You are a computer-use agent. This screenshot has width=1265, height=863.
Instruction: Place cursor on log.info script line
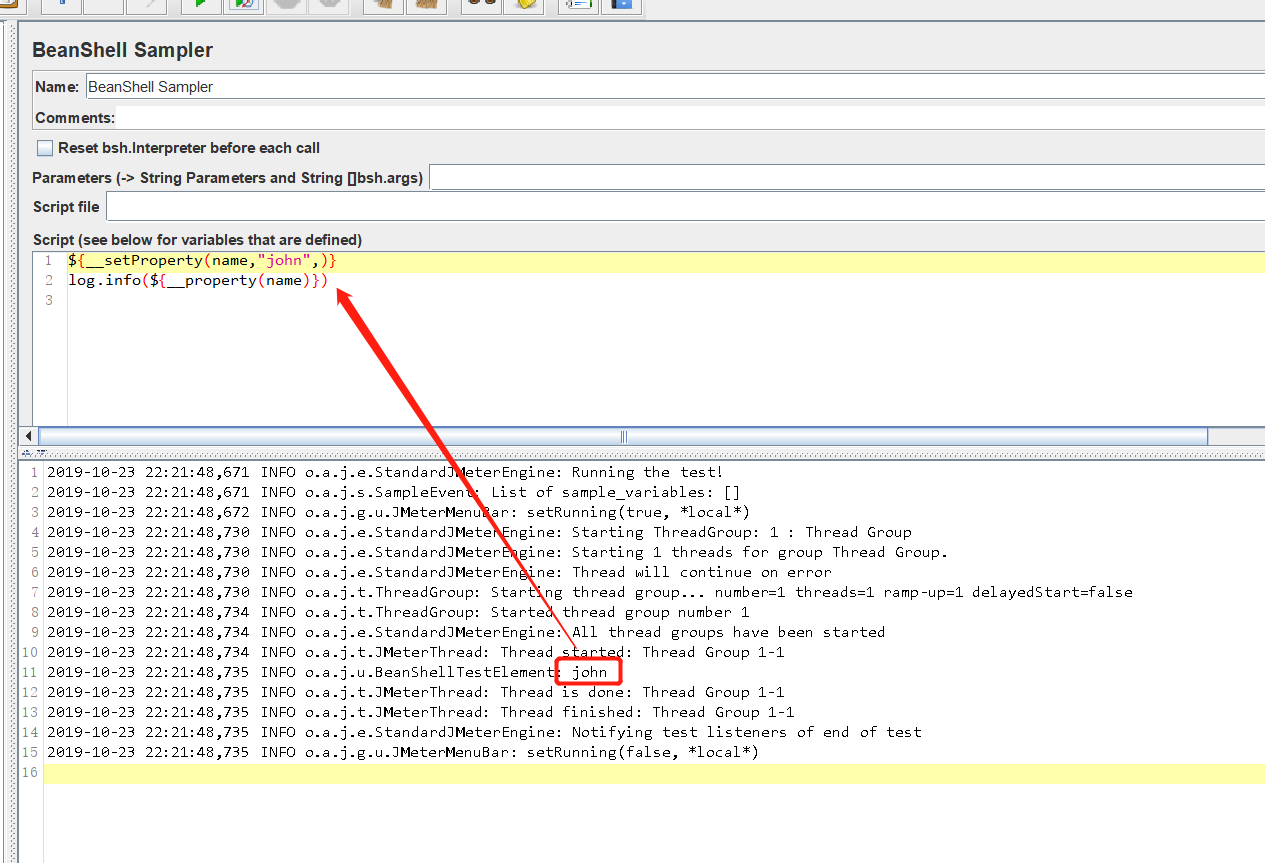pos(198,280)
